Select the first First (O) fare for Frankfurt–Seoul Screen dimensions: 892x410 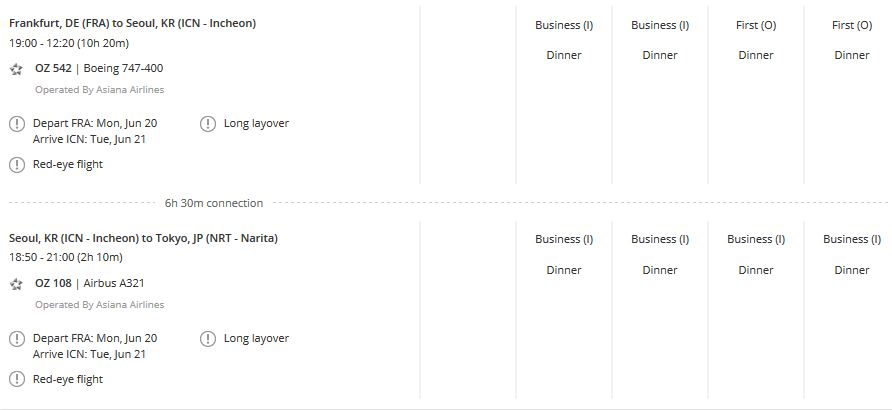(756, 25)
